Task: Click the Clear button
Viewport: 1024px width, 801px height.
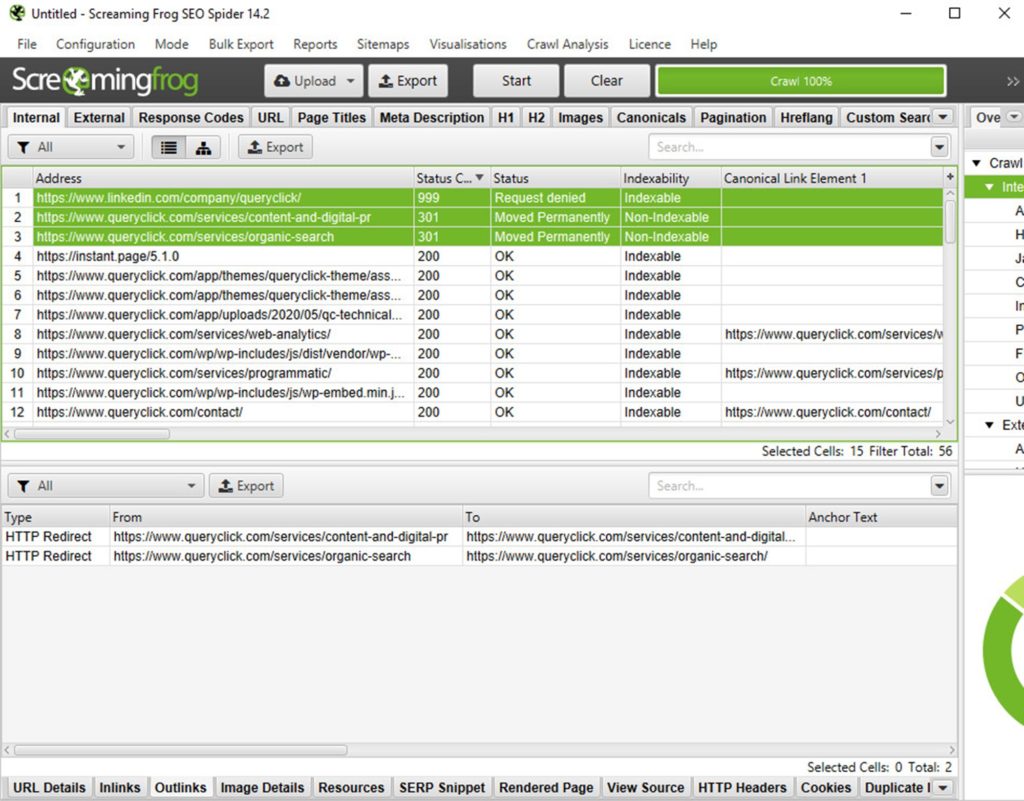Action: [606, 81]
